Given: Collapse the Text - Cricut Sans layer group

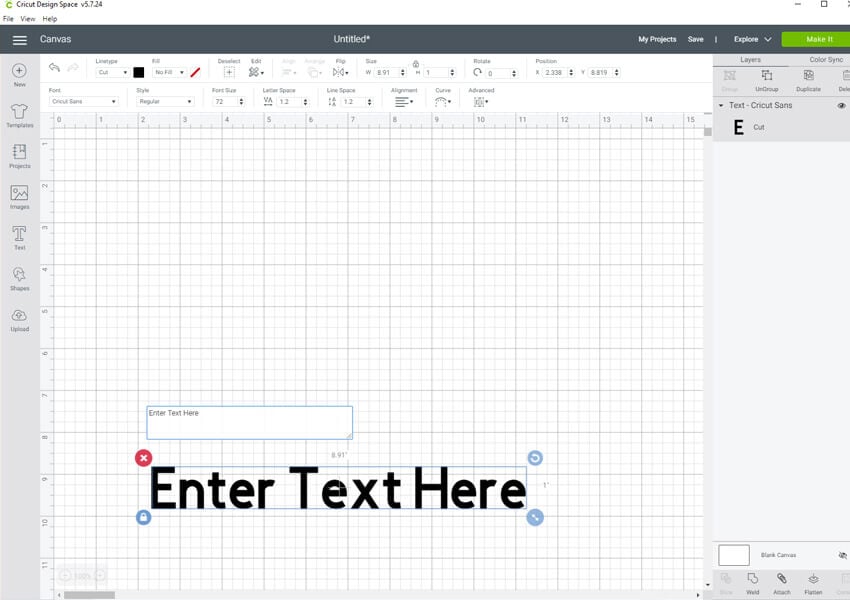Looking at the screenshot, I should tap(721, 106).
